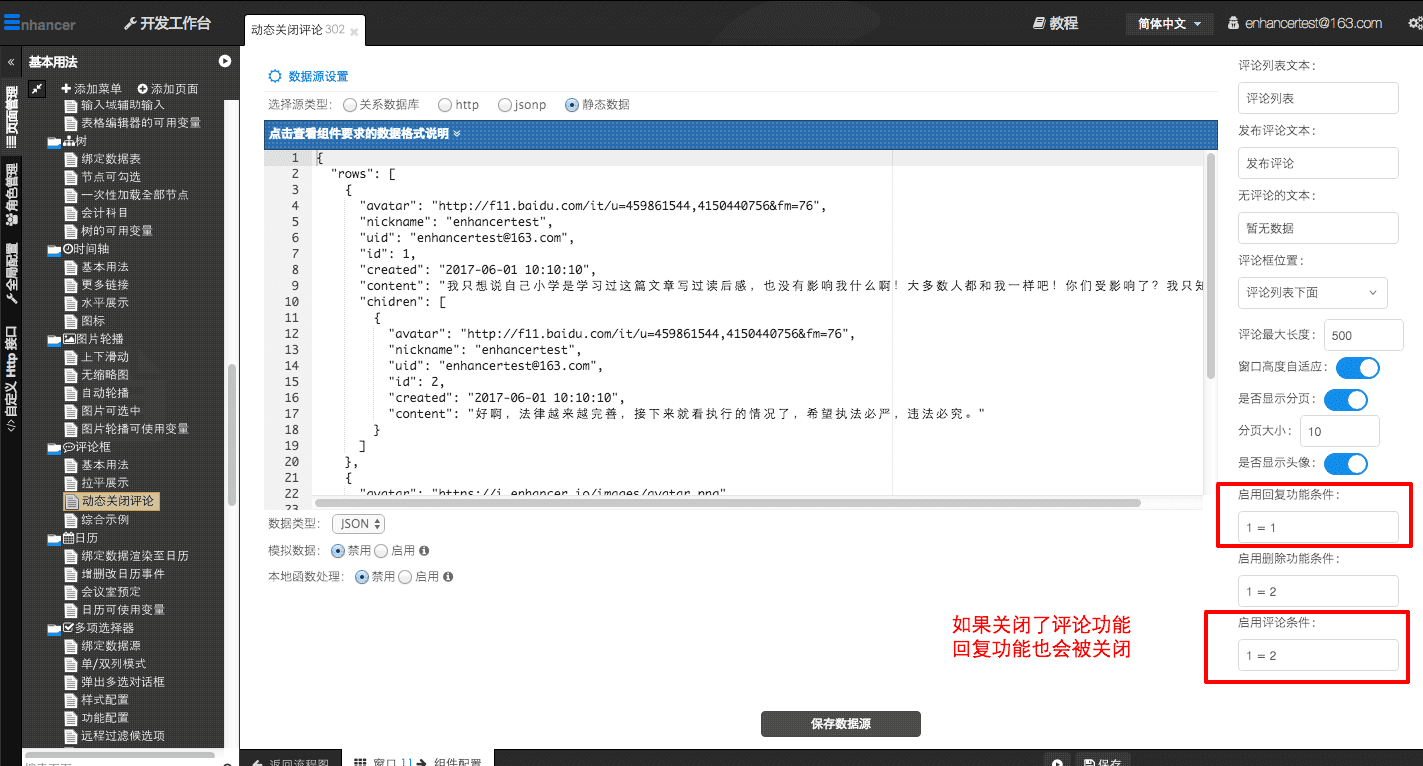Collapse the 时间轴 folder
Screen dimensions: 1423x766
[x=54, y=249]
